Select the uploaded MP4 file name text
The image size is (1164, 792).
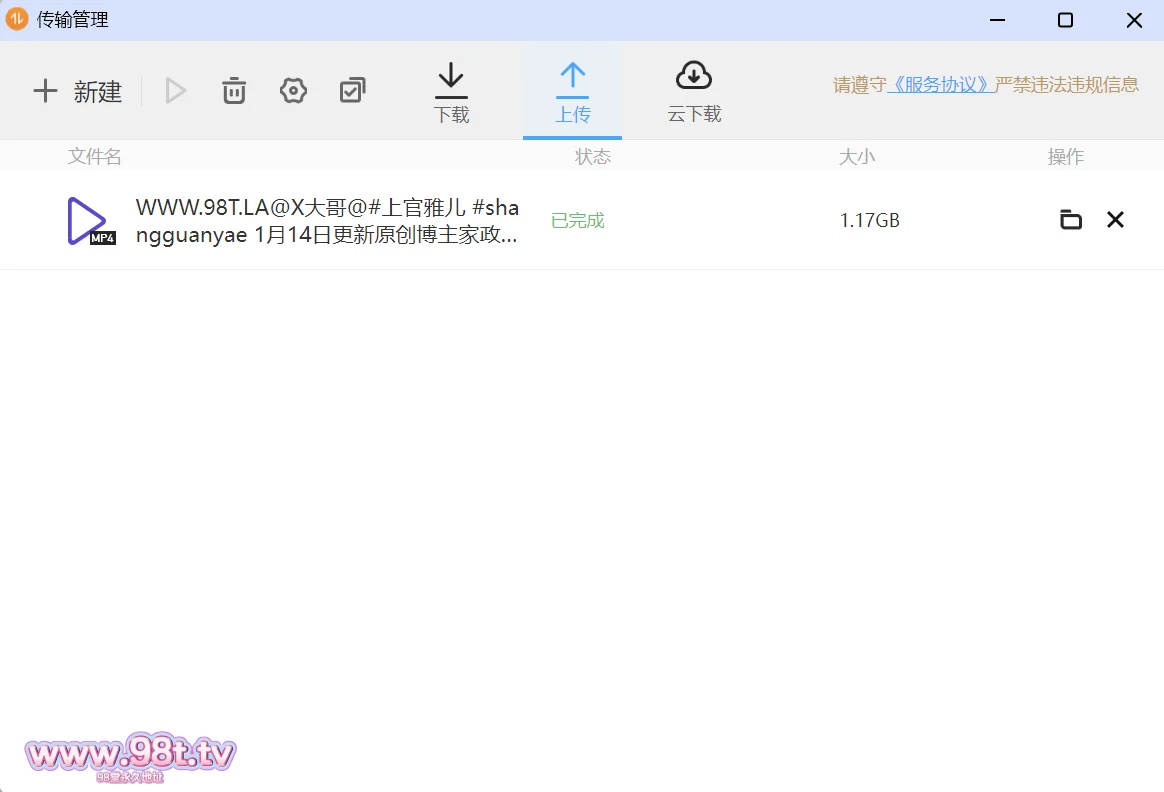point(327,221)
